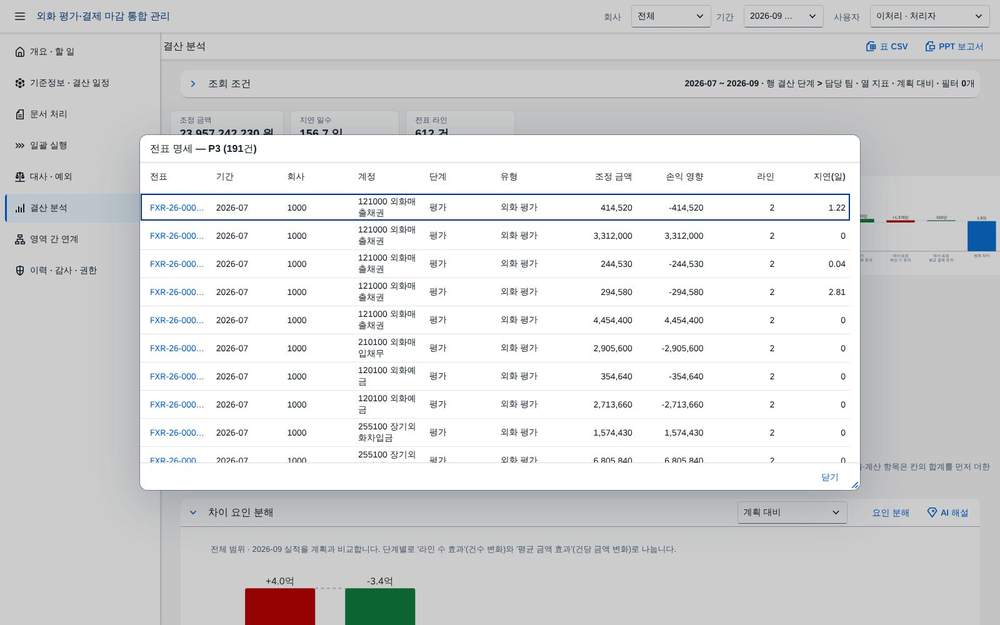Click the 1.22 delay value cell
1000x625 pixels.
click(x=837, y=208)
